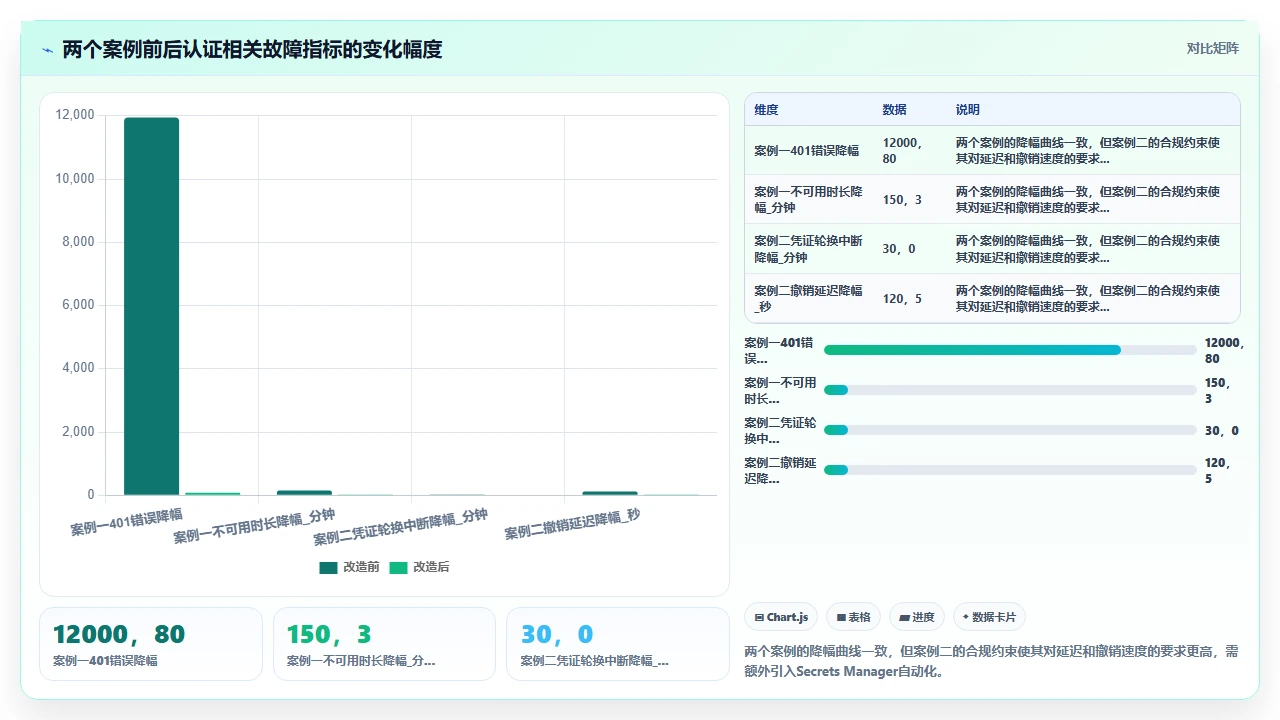Toggle the 改造前 legend entry

pos(349,567)
